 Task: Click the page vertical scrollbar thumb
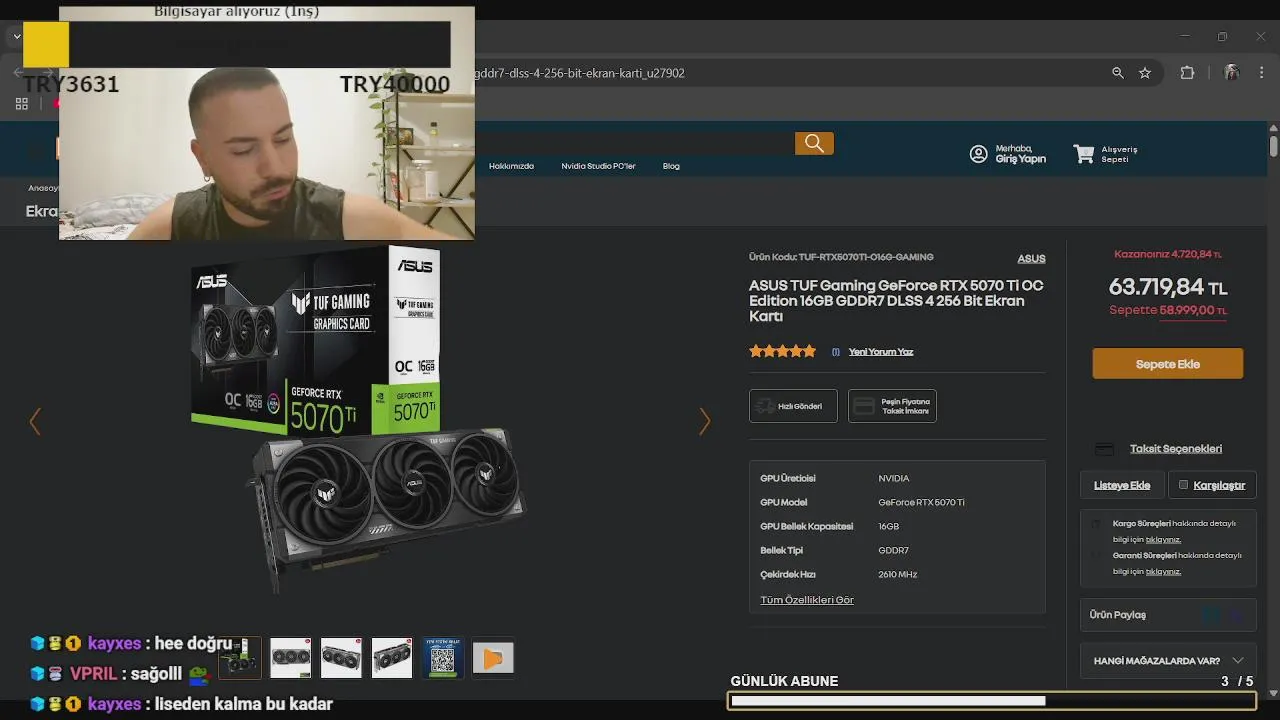point(1273,146)
